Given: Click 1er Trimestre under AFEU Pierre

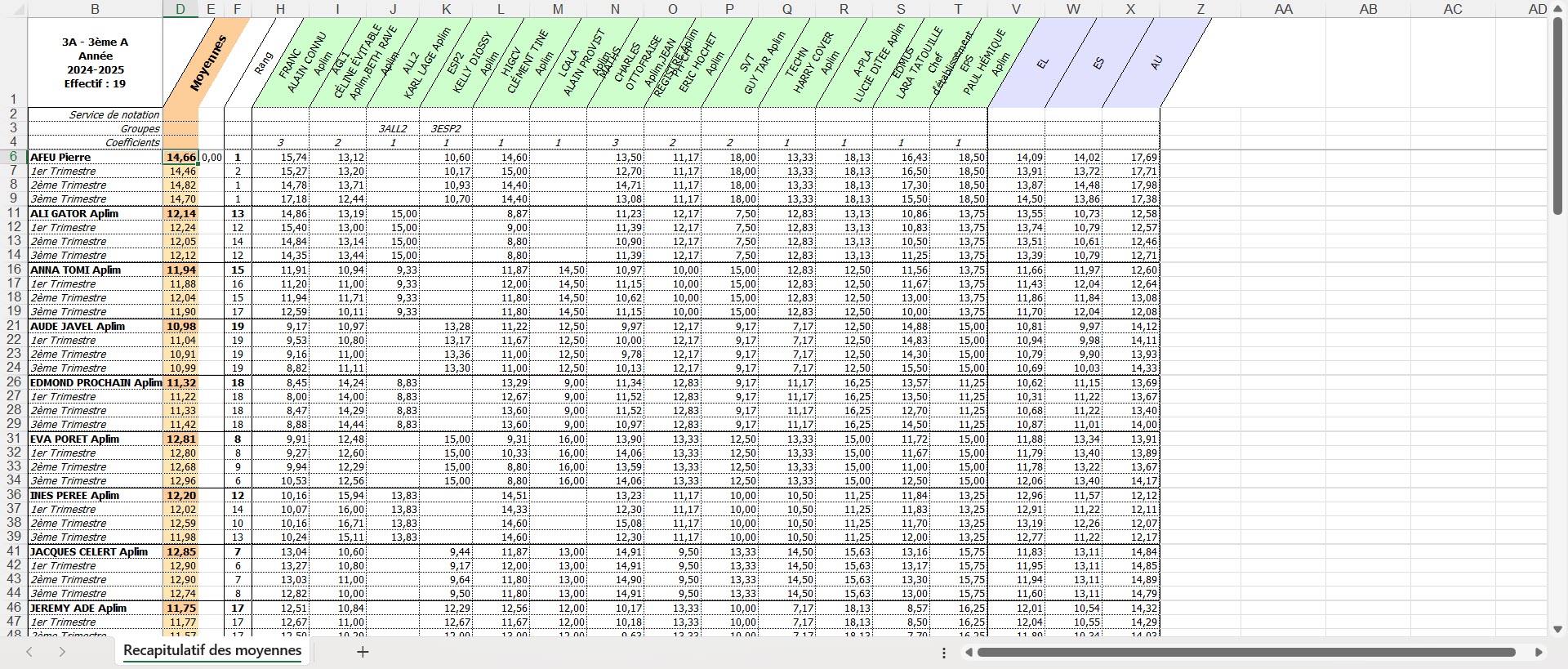Looking at the screenshot, I should coord(96,172).
